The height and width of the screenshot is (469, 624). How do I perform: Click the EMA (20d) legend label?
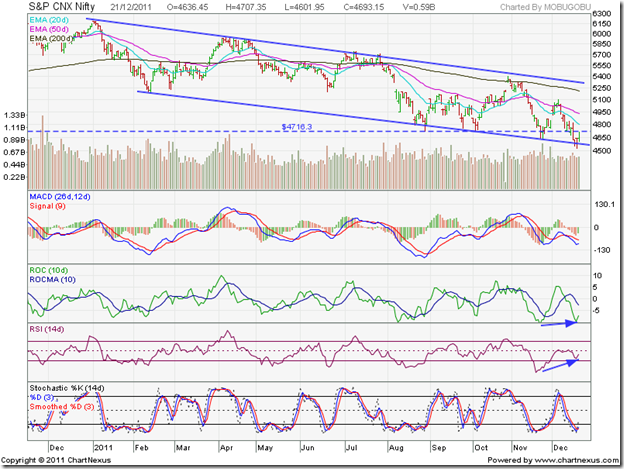[x=49, y=20]
